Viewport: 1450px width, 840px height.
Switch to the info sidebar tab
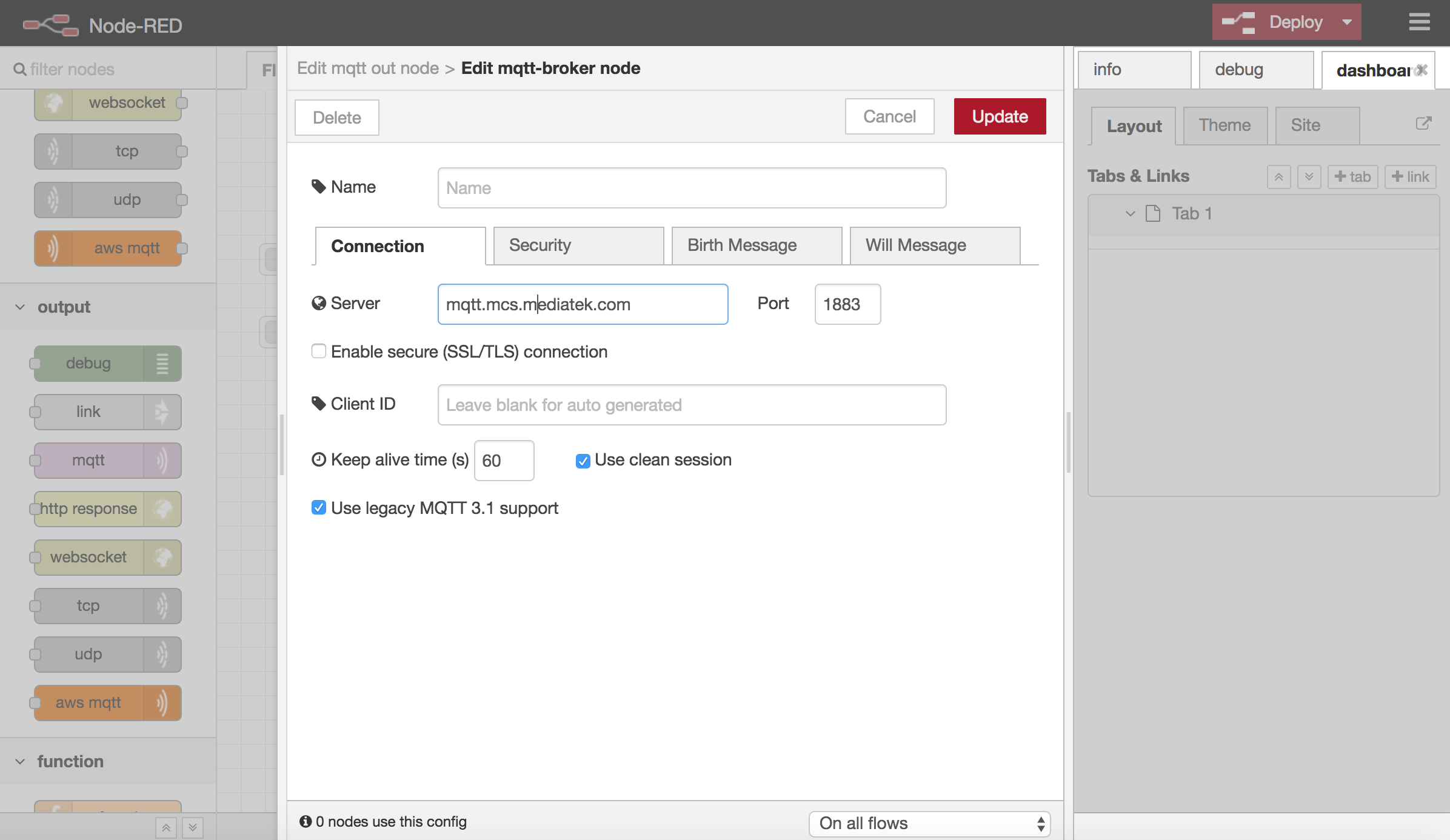tap(1135, 70)
